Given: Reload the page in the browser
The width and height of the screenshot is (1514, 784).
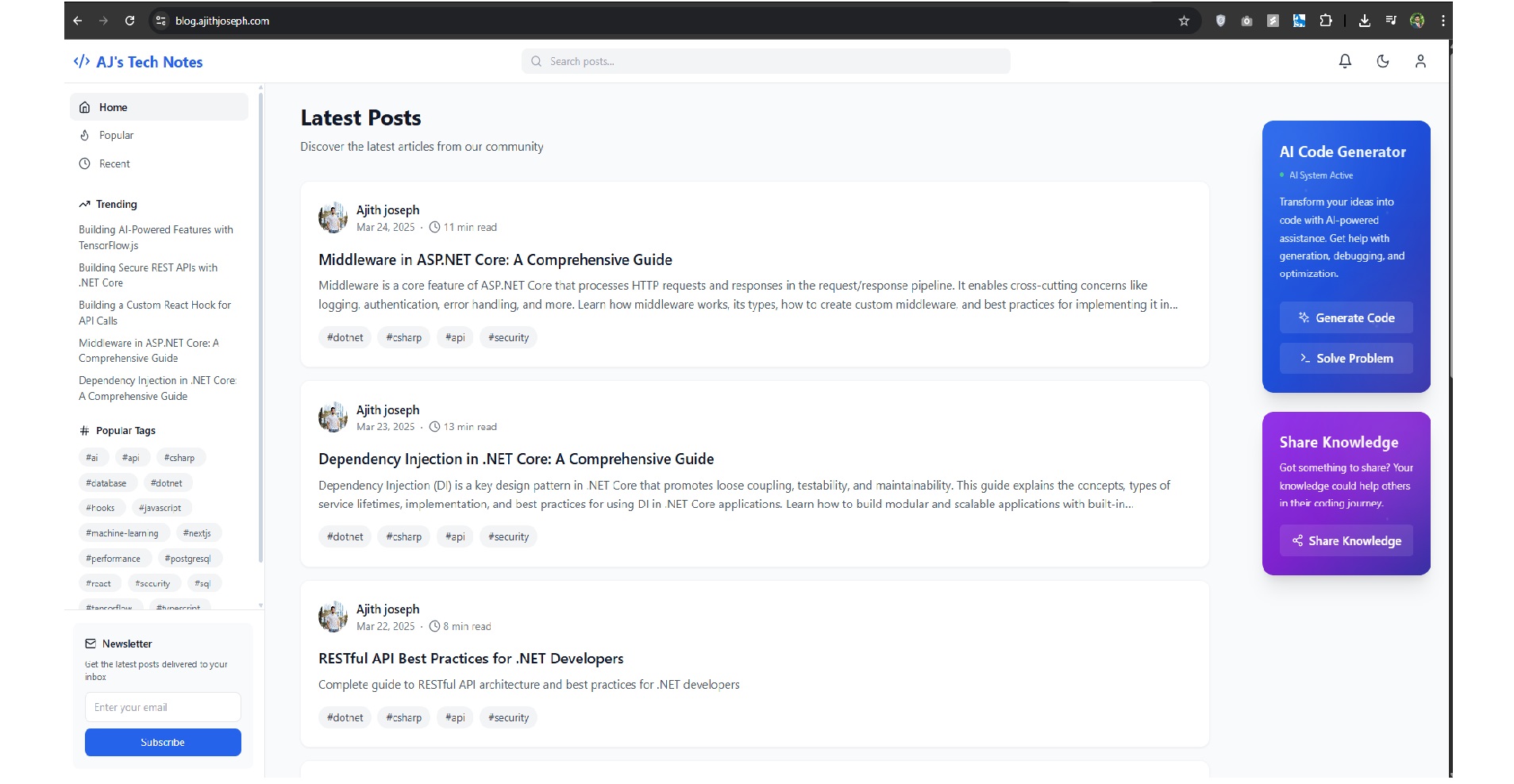Looking at the screenshot, I should (x=129, y=21).
